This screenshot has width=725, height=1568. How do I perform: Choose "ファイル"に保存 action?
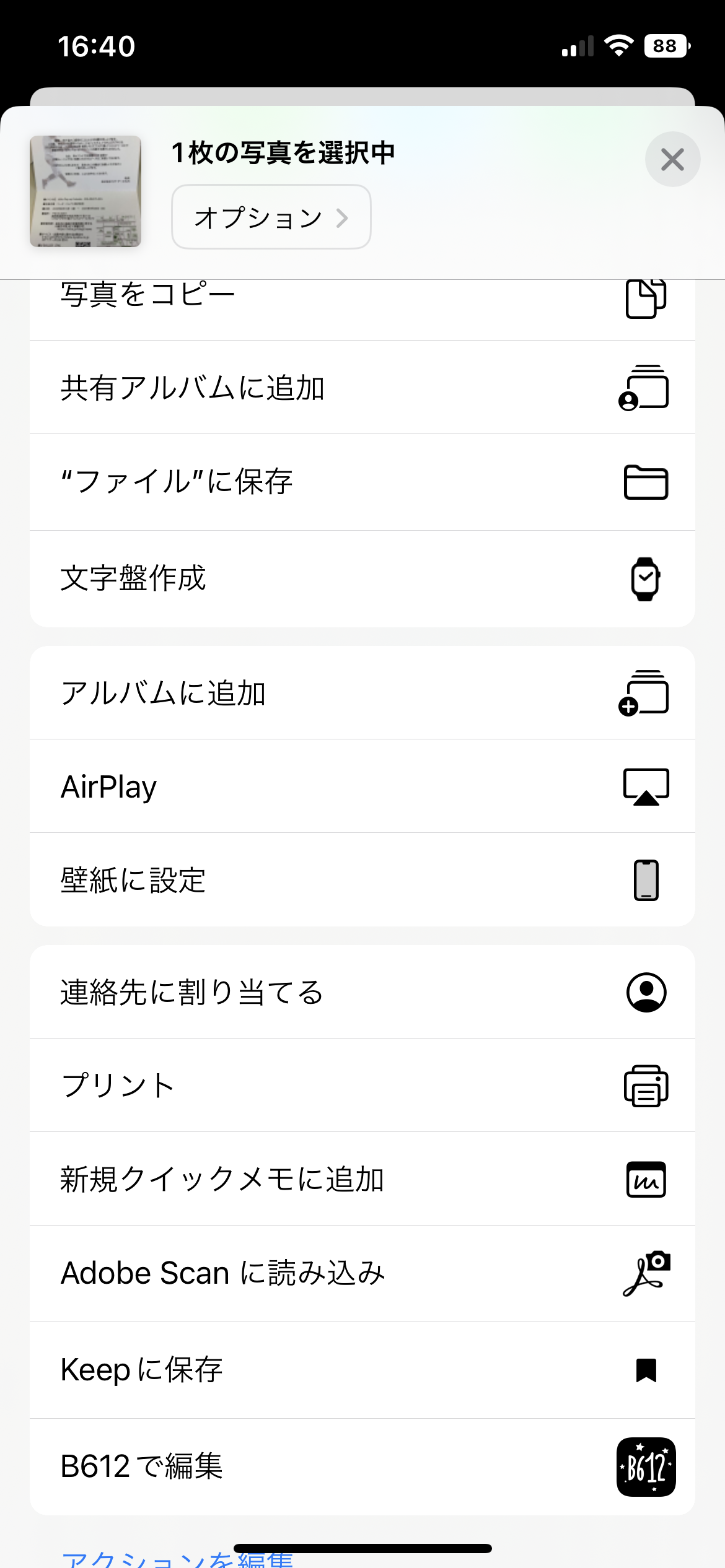tap(177, 482)
